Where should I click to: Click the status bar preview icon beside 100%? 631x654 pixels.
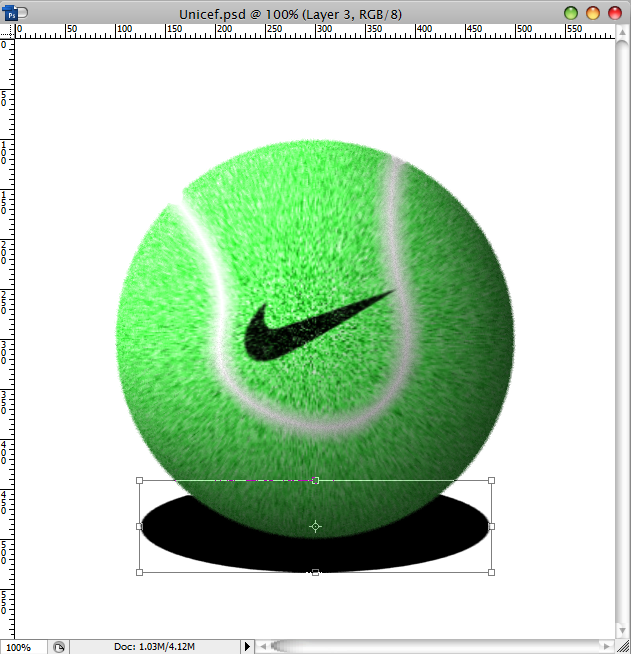click(59, 647)
